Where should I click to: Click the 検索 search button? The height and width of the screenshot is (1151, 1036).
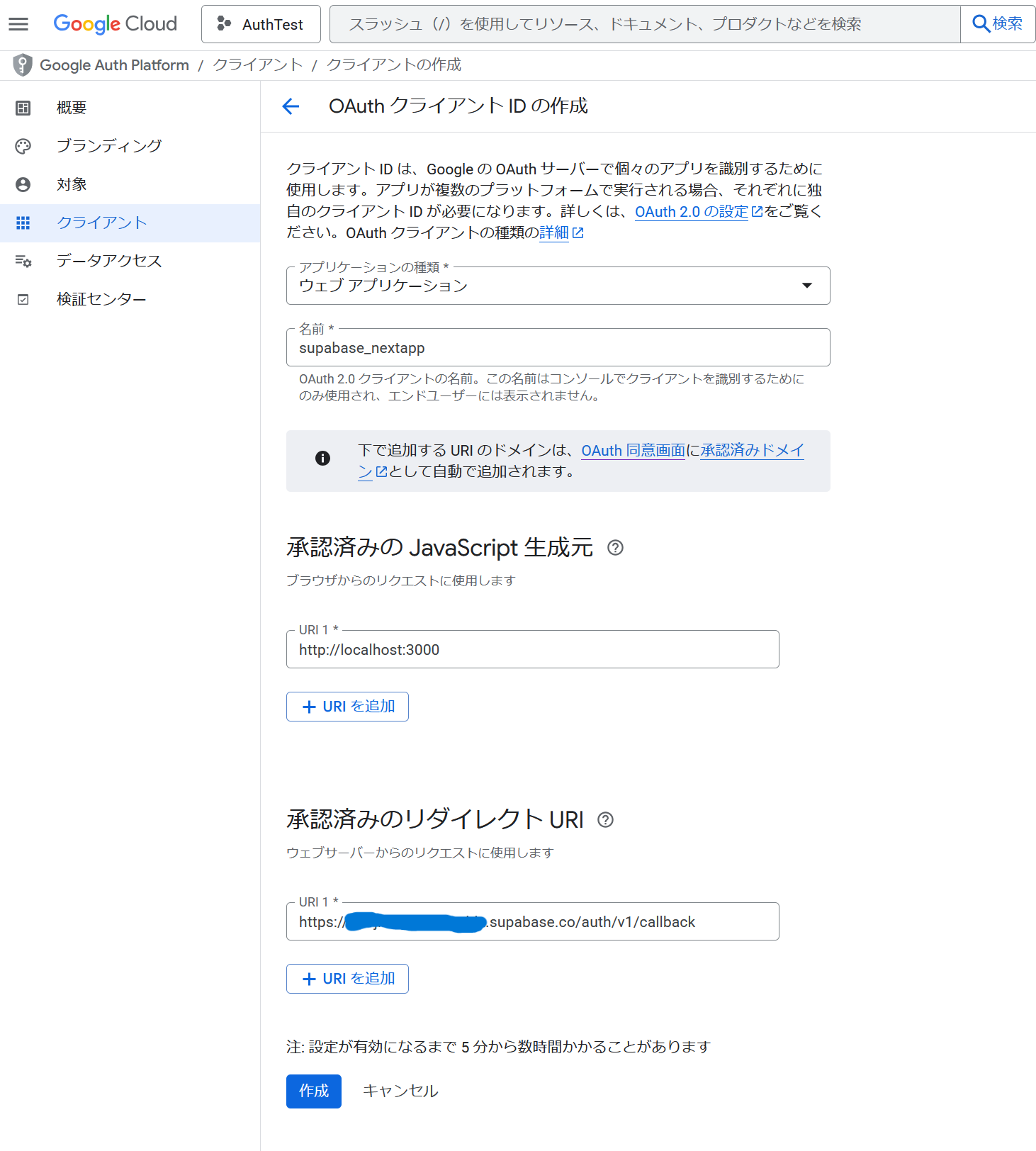point(998,24)
